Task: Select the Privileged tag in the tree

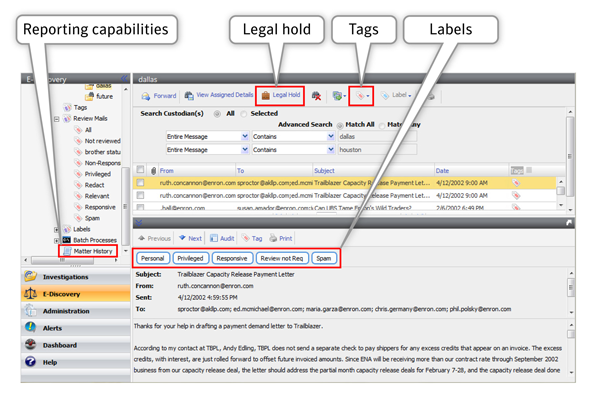Action: coord(93,174)
